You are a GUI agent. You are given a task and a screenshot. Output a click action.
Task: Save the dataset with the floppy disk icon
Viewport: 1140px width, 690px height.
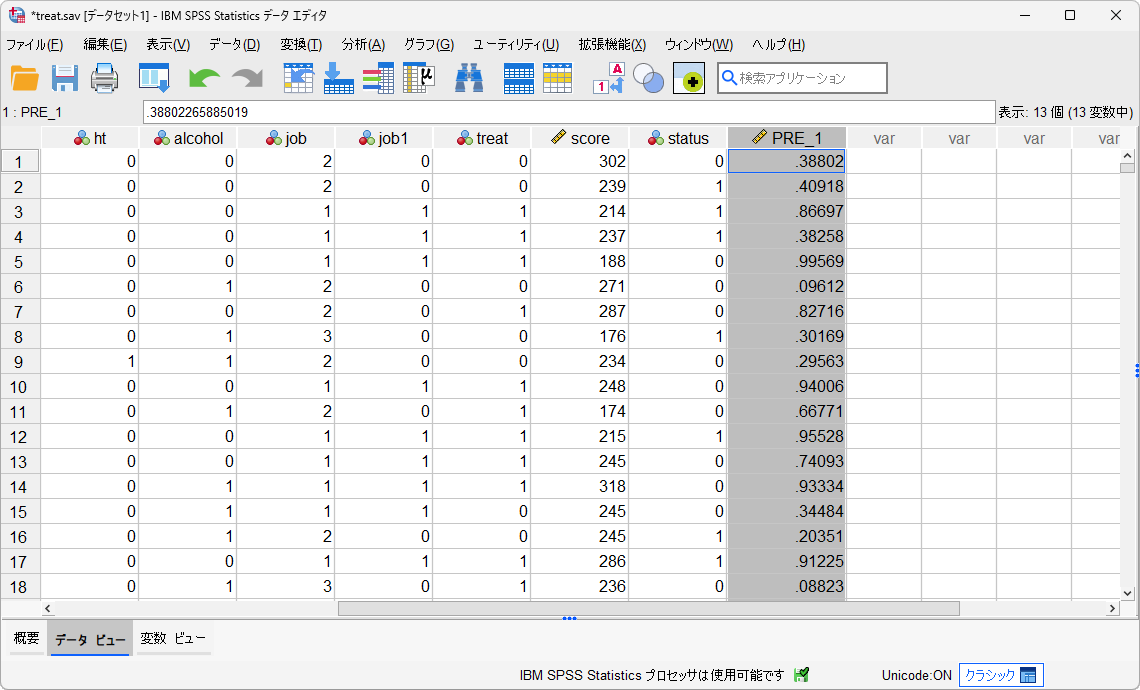point(65,78)
